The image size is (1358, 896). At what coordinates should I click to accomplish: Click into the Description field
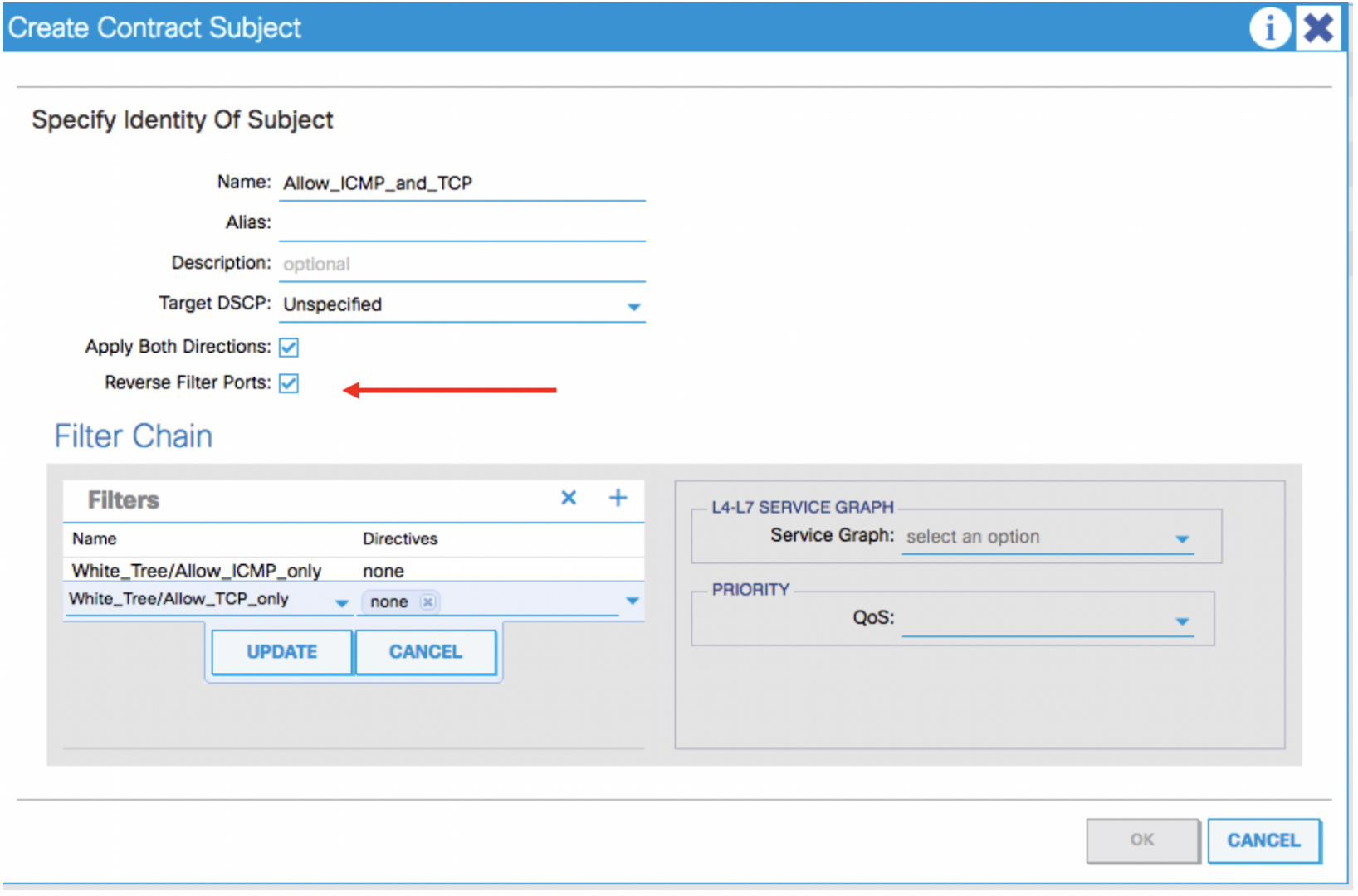462,264
